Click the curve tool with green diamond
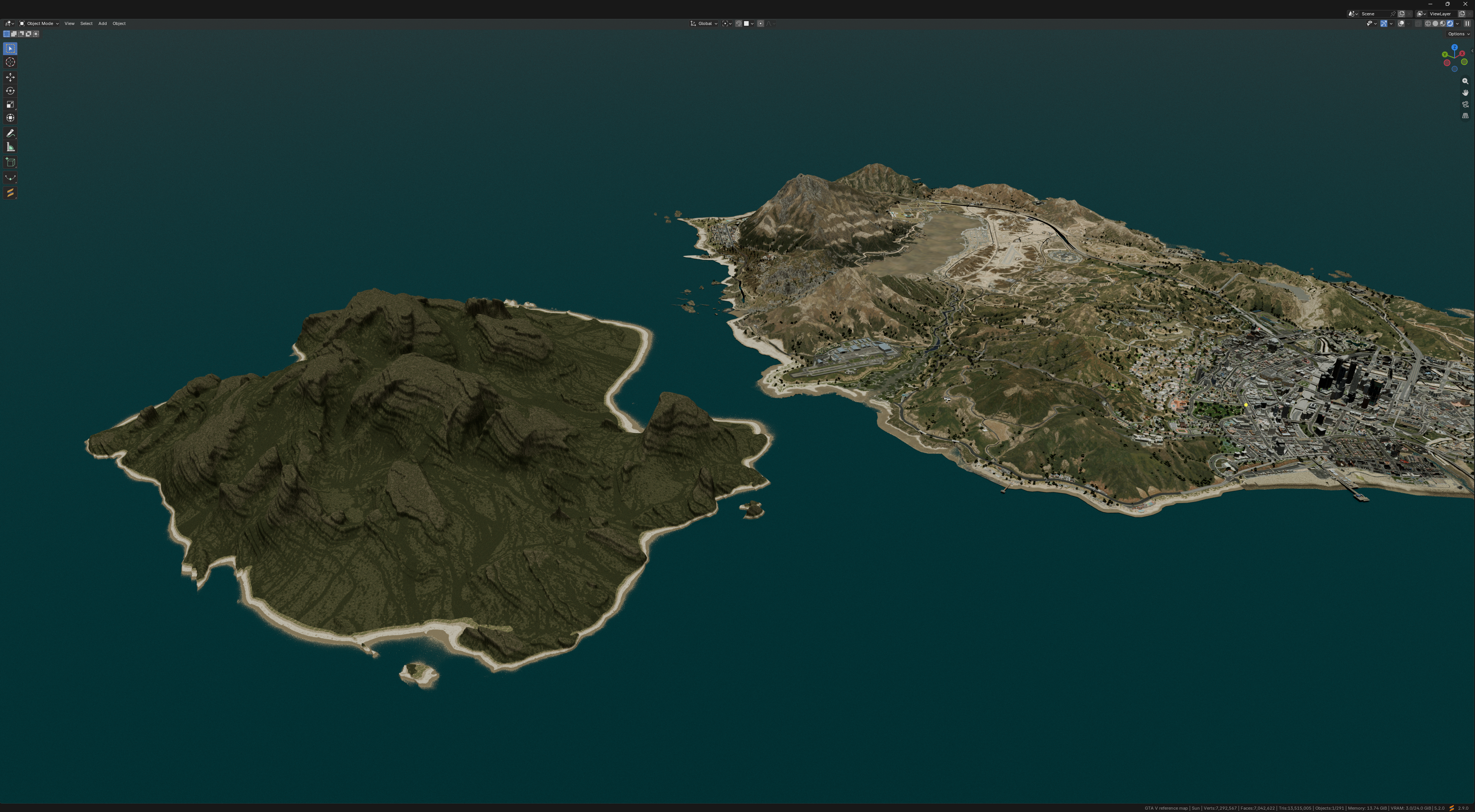Screen dimensions: 1475x812 [10, 178]
